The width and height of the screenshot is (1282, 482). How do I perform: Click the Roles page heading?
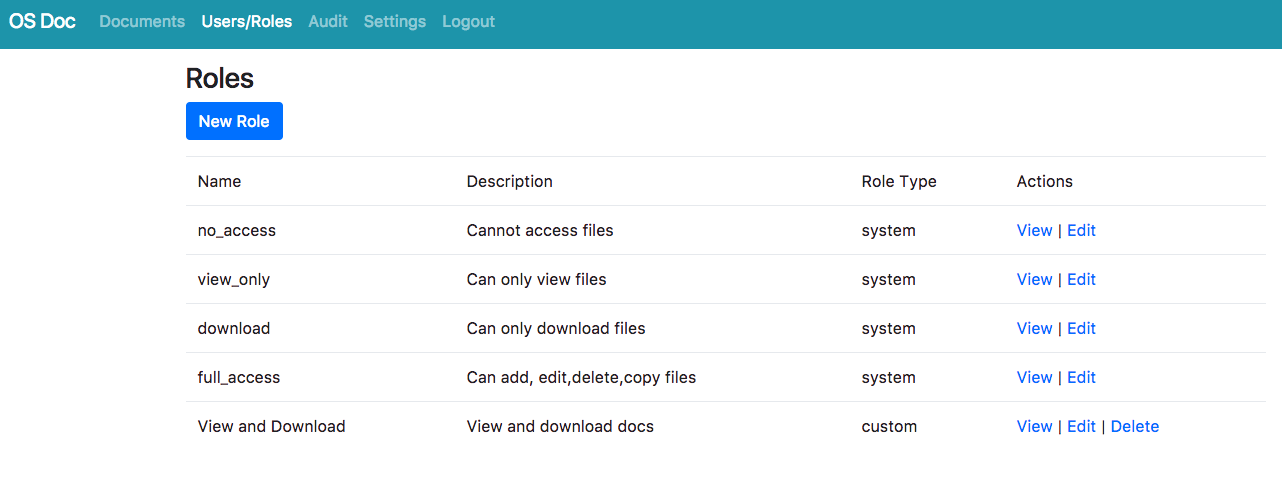(x=220, y=78)
